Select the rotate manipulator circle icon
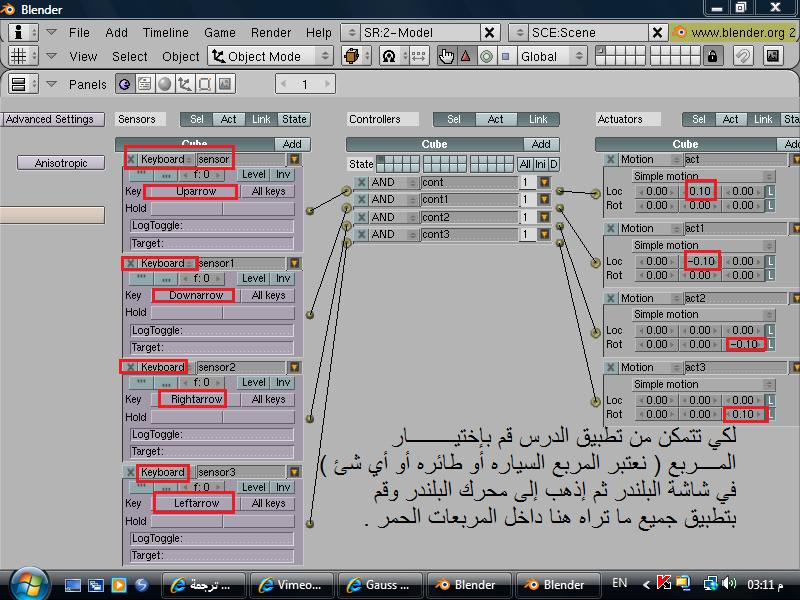Viewport: 800px width, 600px height. pyautogui.click(x=486, y=56)
